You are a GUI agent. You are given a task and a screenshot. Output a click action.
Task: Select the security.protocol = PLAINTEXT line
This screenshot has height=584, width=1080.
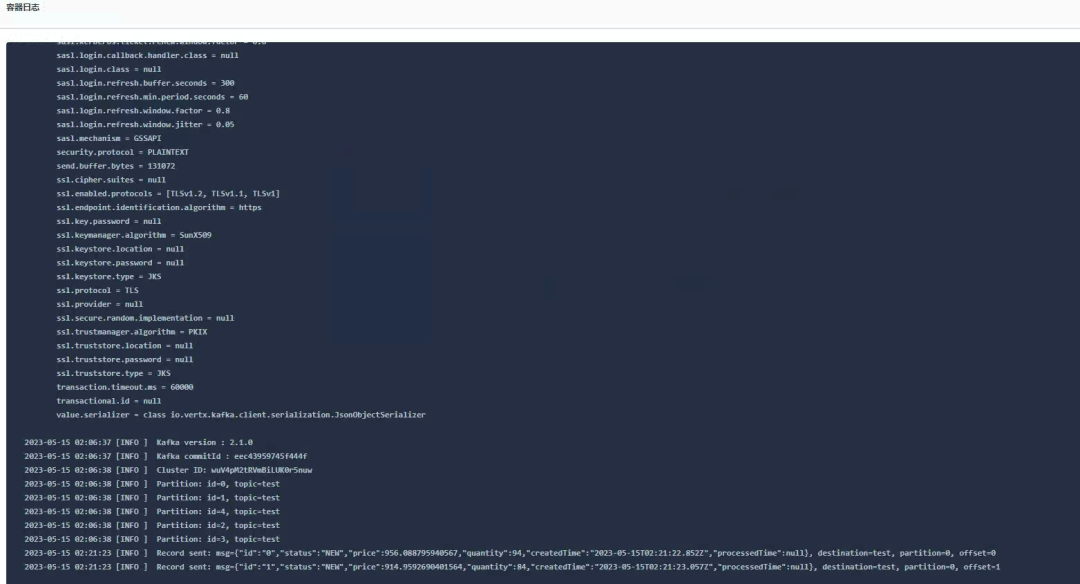[x=123, y=152]
